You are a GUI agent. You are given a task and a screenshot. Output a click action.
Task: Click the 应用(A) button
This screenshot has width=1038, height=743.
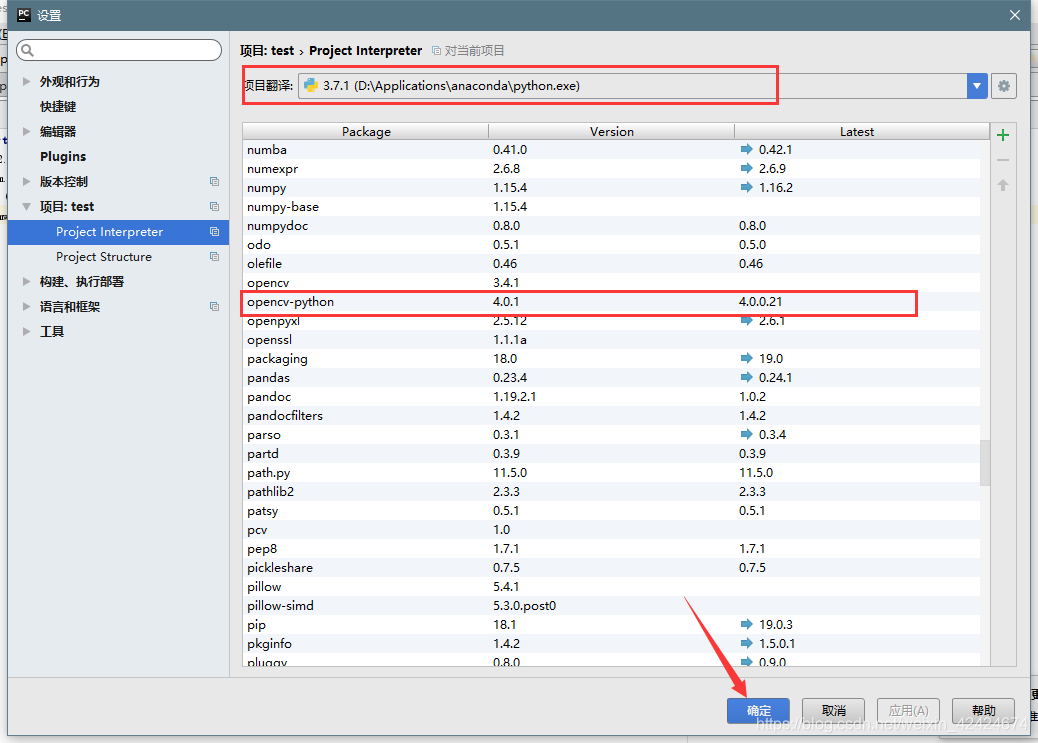908,711
